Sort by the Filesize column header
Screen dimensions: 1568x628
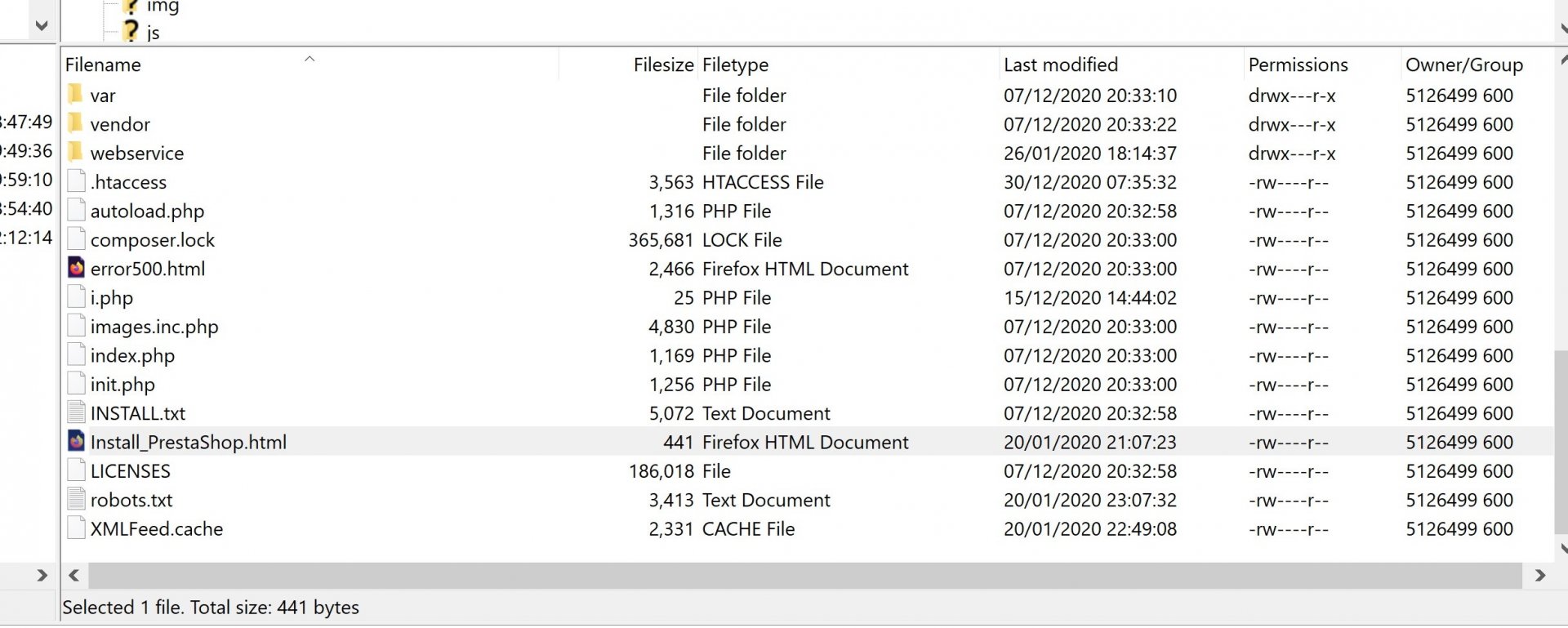(663, 65)
